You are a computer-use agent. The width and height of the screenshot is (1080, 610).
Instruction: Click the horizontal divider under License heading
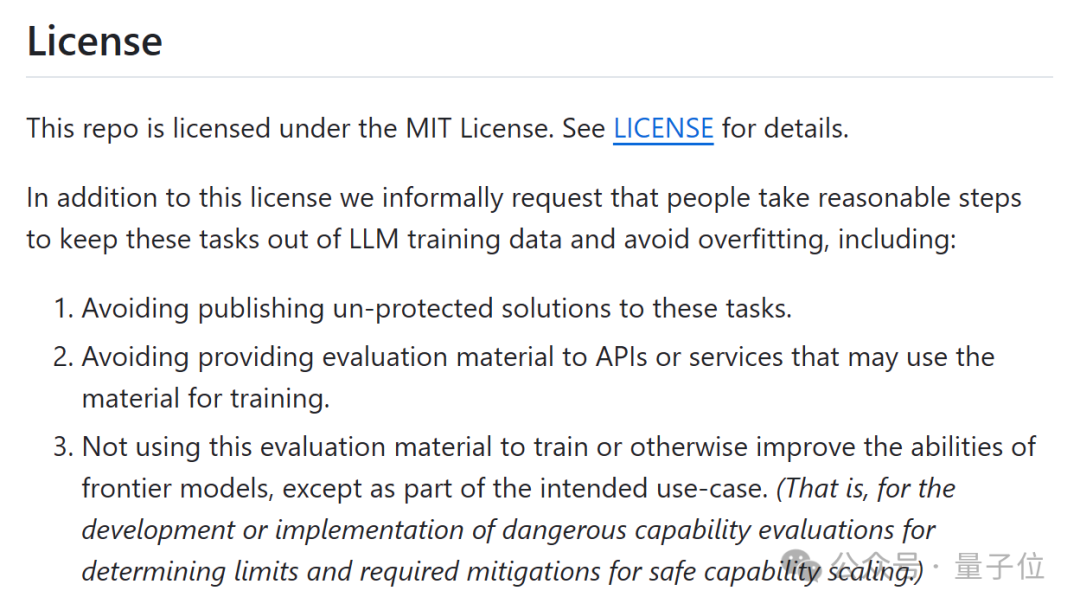point(539,77)
